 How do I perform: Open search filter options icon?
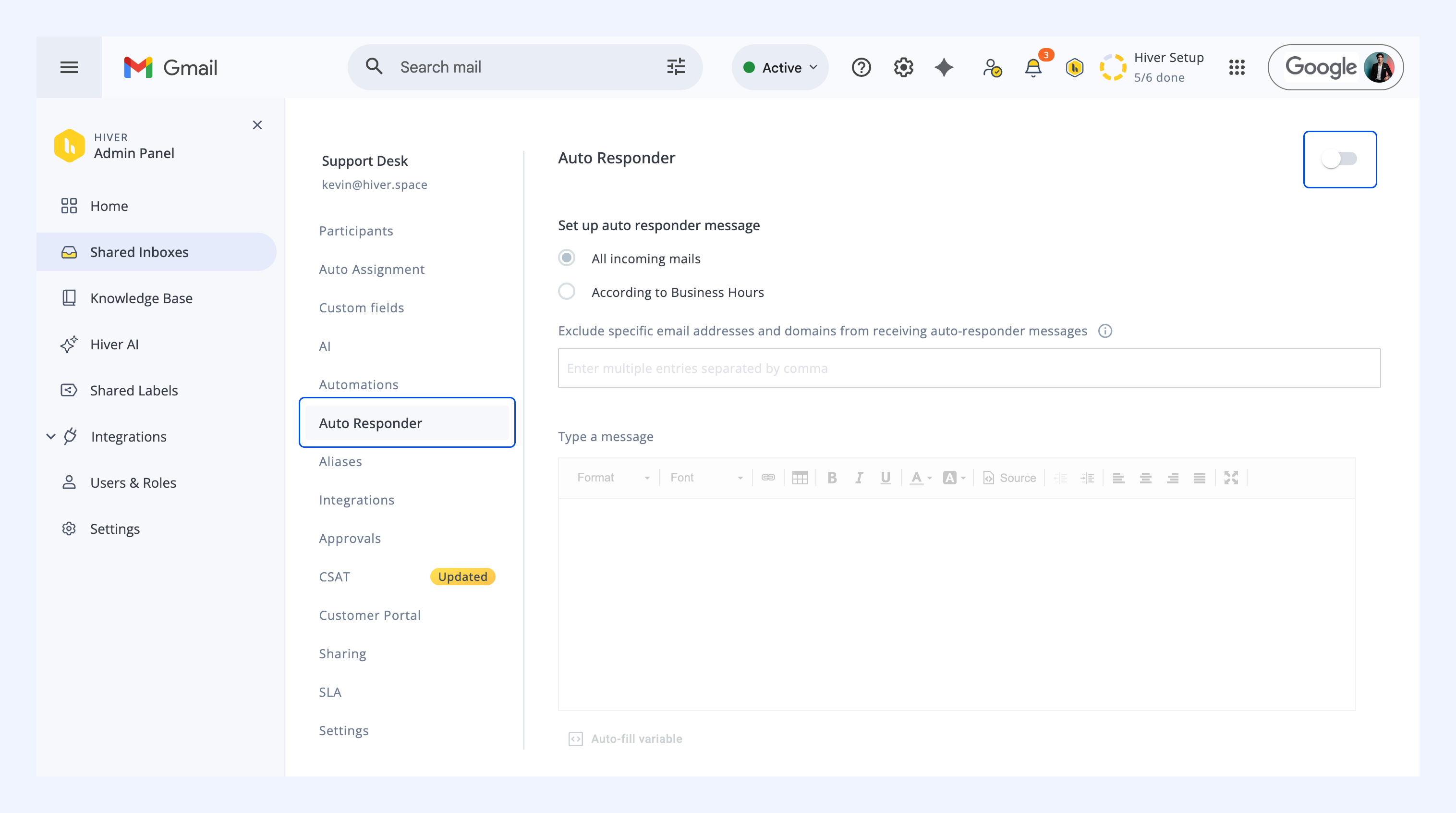pos(676,67)
